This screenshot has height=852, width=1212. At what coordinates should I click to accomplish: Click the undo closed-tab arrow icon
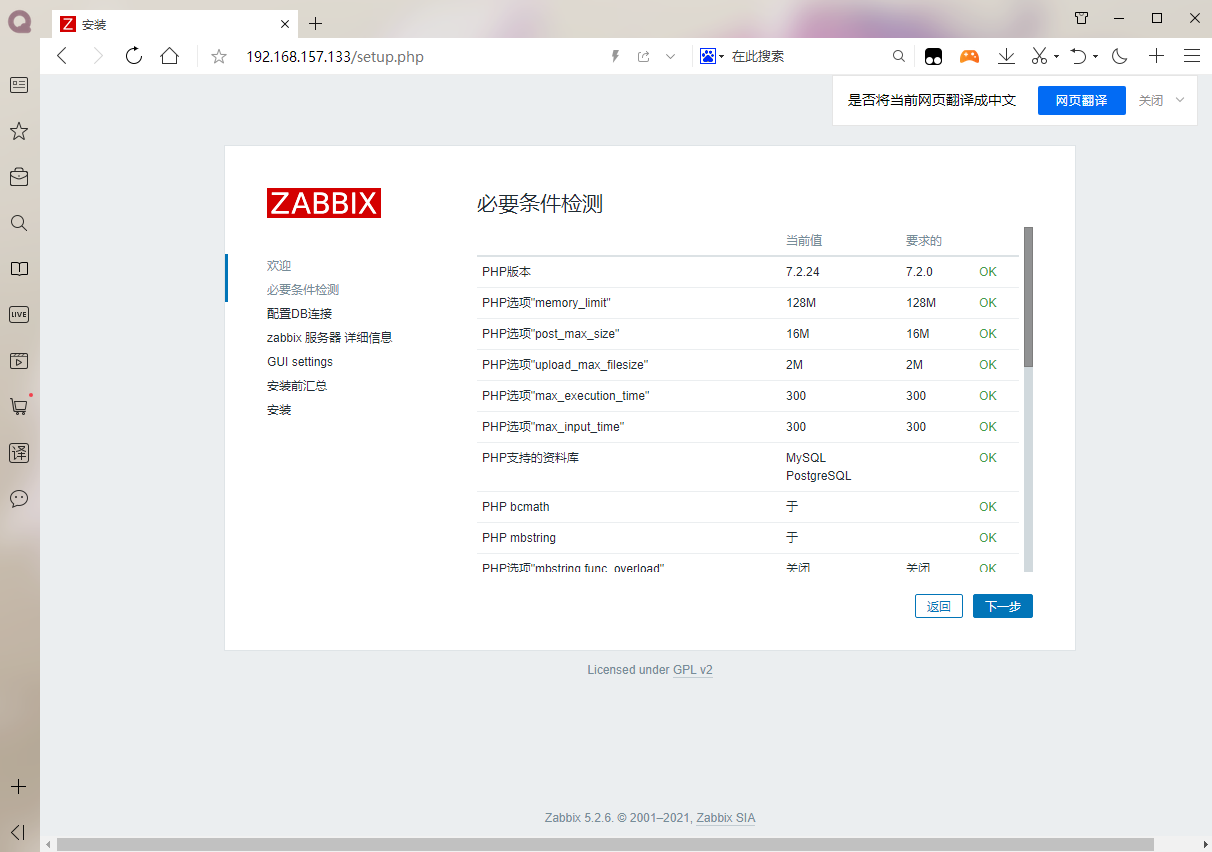coord(1078,57)
